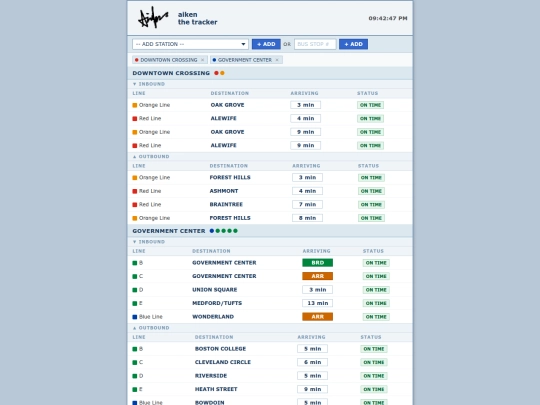Screen dimensions: 540x405
Task: Click the blue line dot beside Government Center header
Action: (x=212, y=231)
